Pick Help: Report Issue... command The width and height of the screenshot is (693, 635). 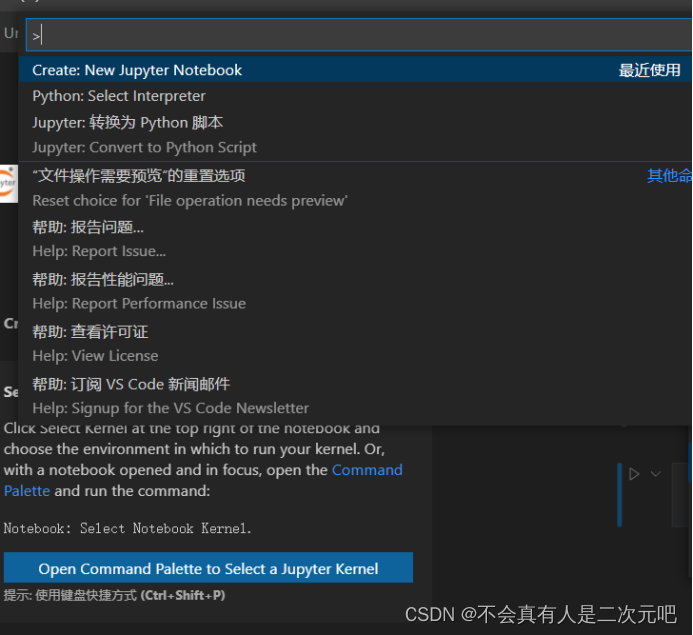pos(355,239)
